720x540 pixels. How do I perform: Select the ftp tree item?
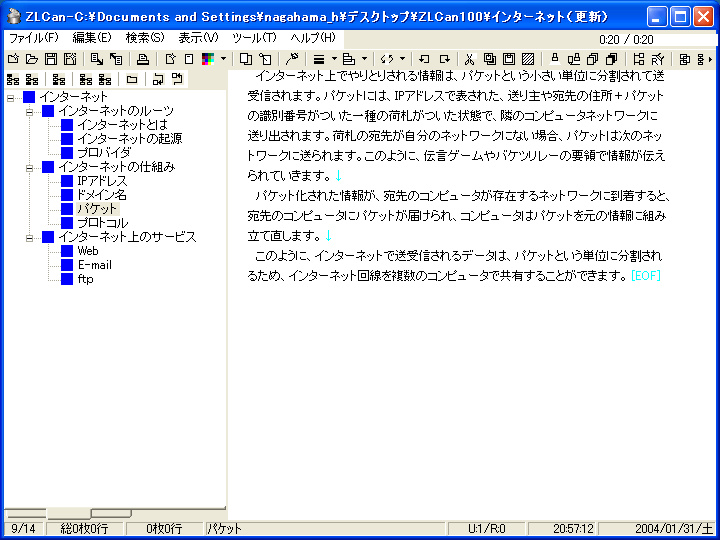click(85, 279)
